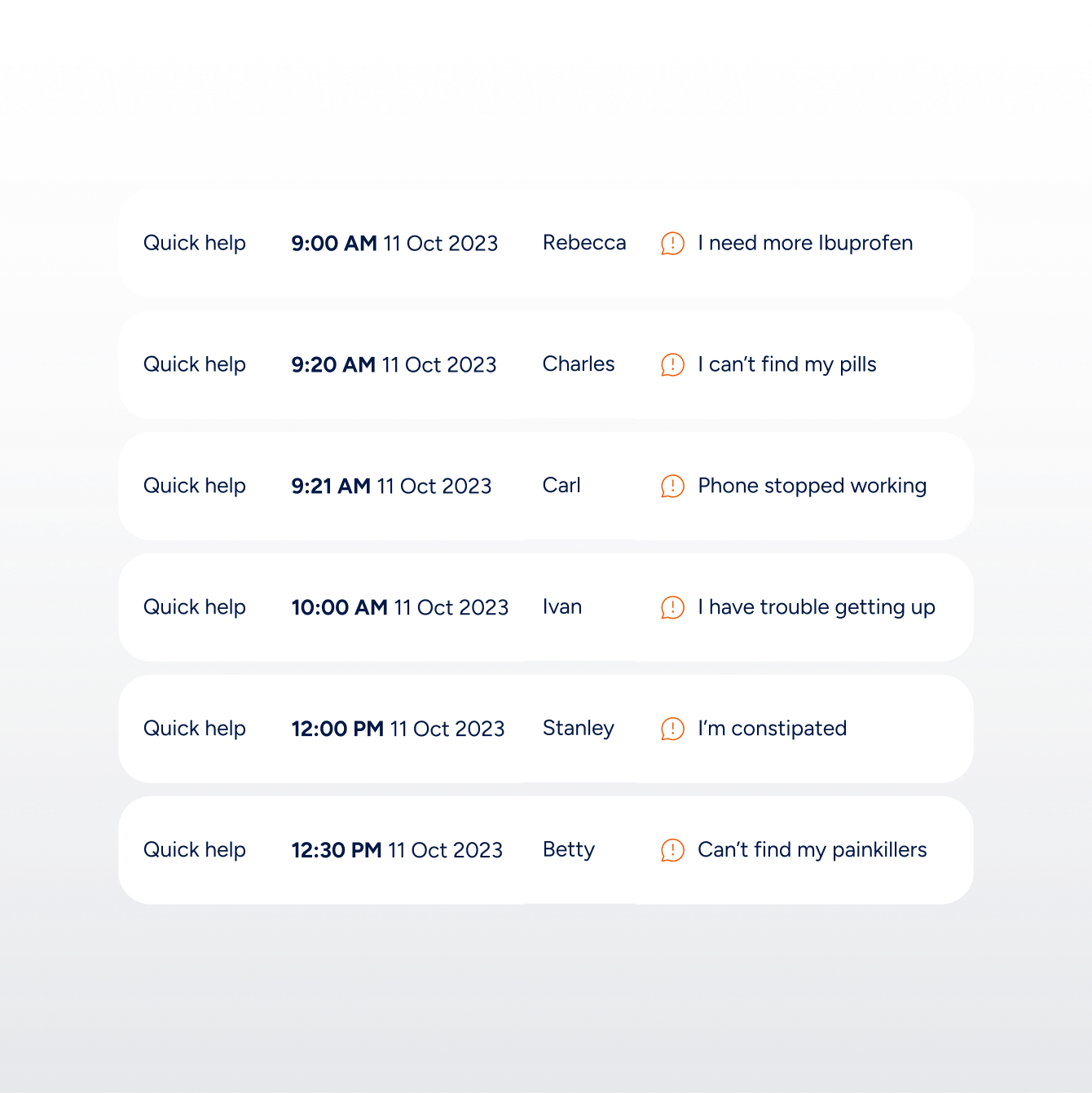Screen dimensions: 1092x1093
Task: Click the 9:00 AM 11 Oct 2023 timestamp
Action: (394, 244)
